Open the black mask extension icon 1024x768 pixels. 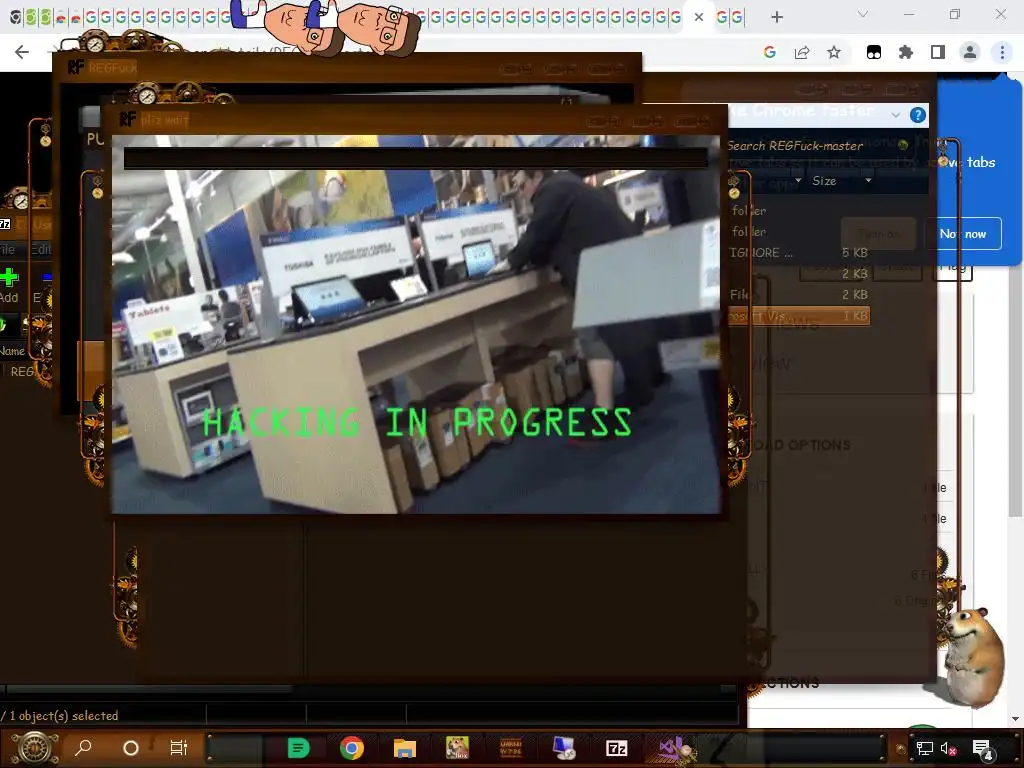coord(874,53)
